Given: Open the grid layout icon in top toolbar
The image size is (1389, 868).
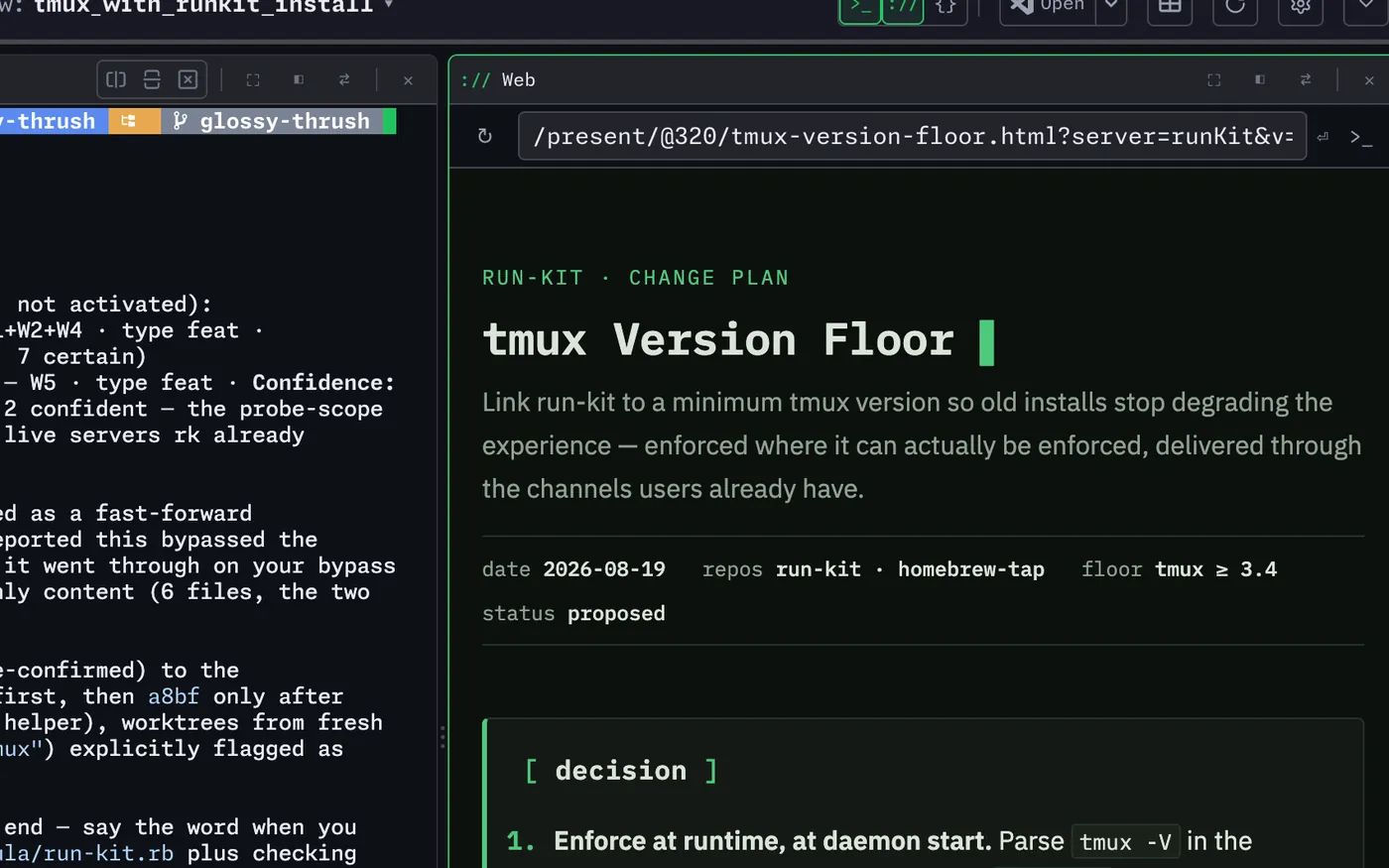Looking at the screenshot, I should coord(1170,8).
